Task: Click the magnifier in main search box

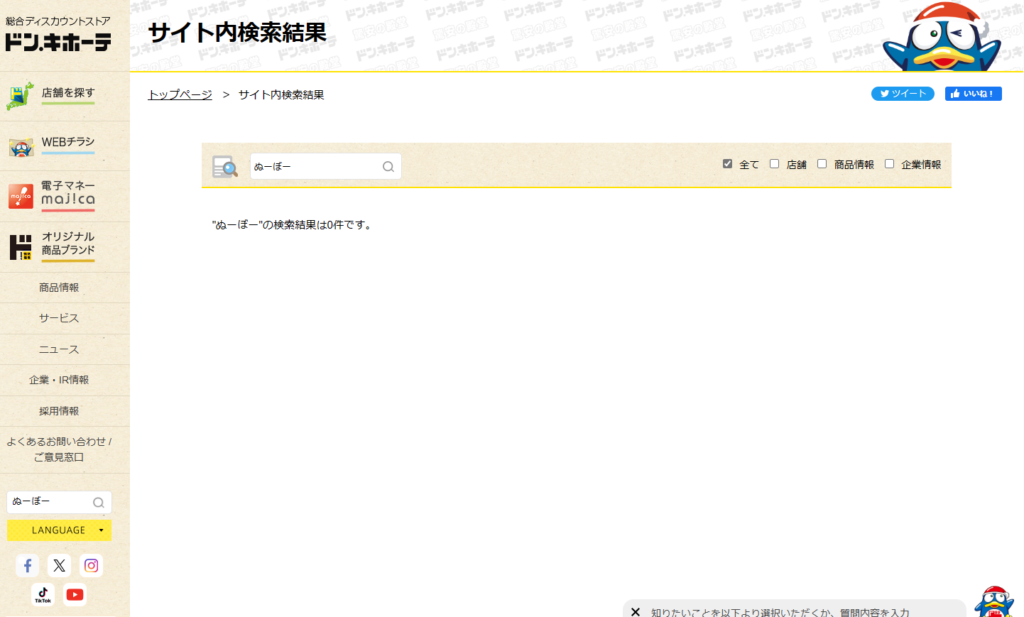Action: click(x=388, y=166)
